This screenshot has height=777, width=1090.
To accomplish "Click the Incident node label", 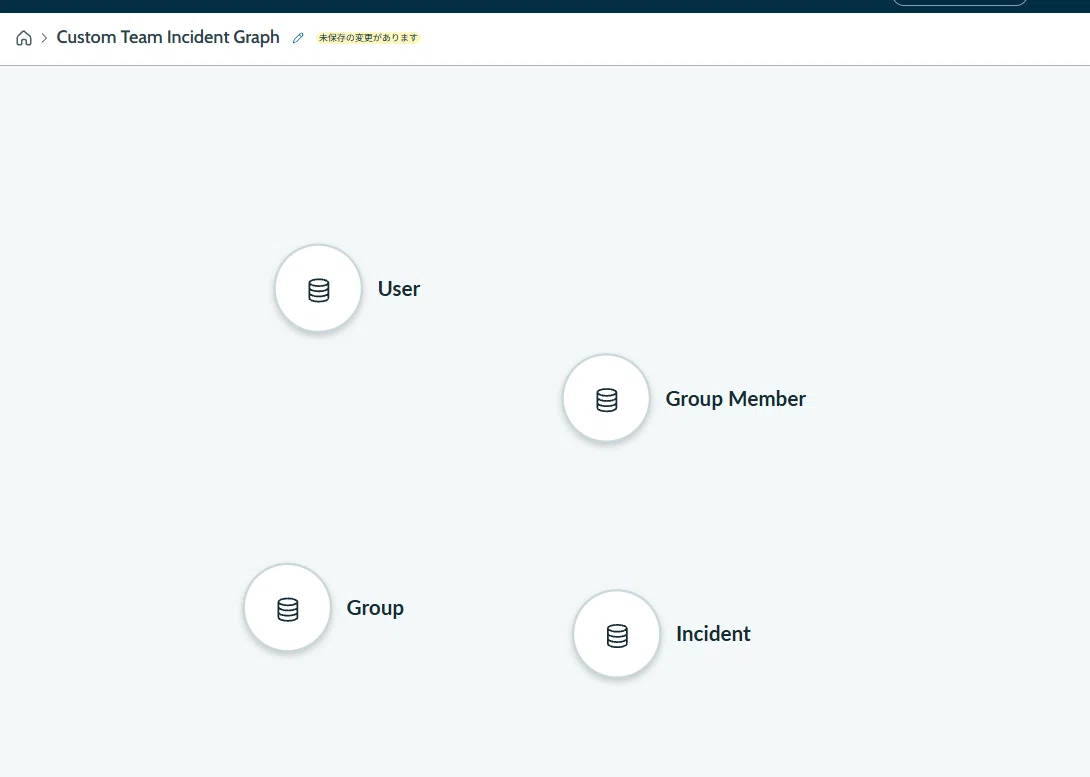I will pyautogui.click(x=713, y=634).
